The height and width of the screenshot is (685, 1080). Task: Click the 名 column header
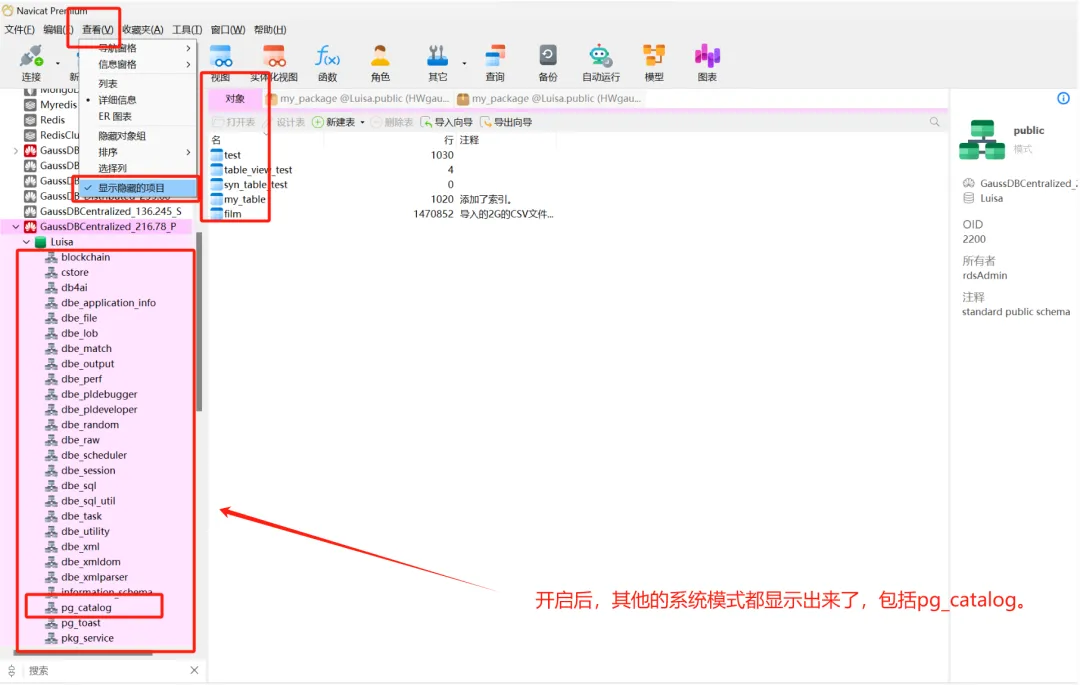pyautogui.click(x=216, y=140)
